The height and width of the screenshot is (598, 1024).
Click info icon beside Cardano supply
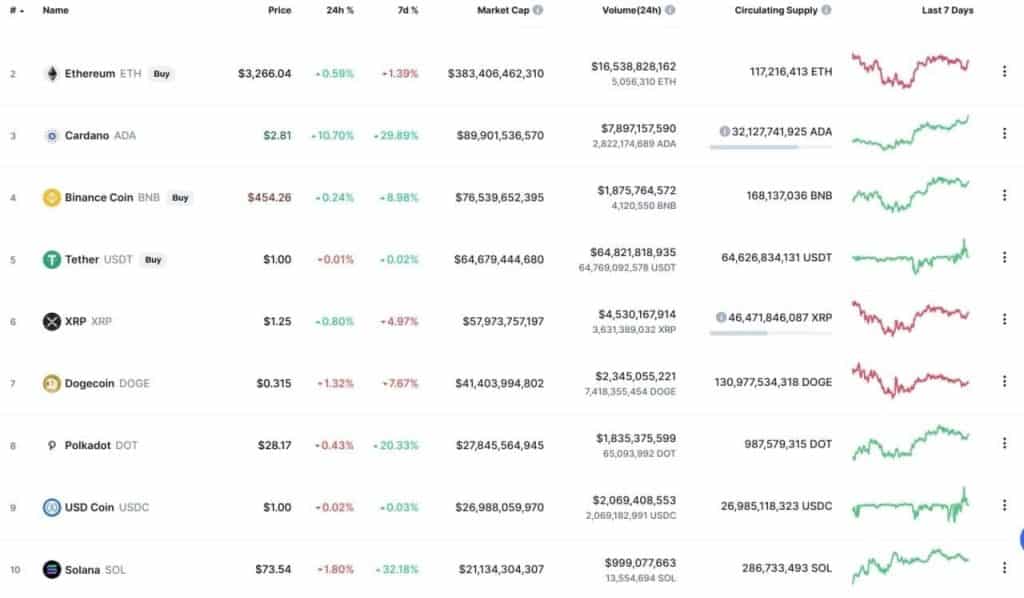[x=724, y=131]
